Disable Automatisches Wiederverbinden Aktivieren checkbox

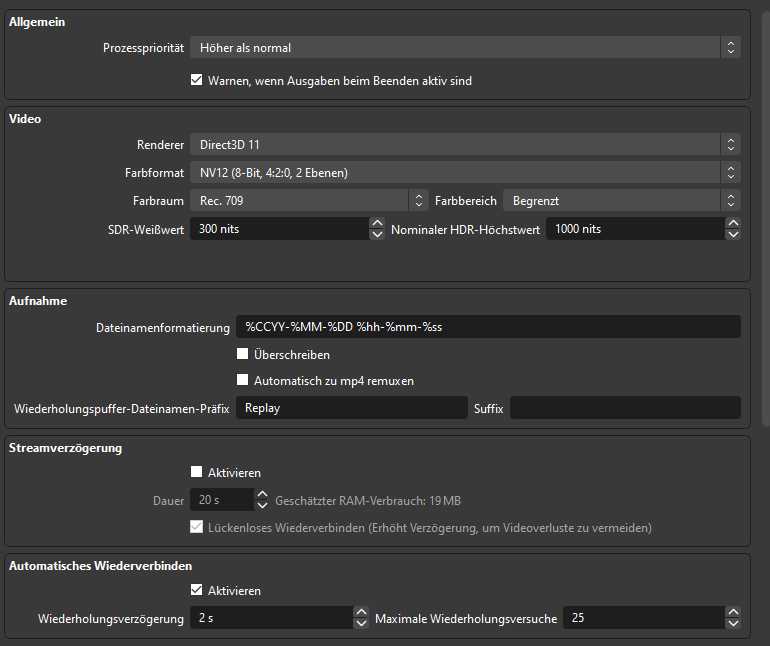(197, 590)
